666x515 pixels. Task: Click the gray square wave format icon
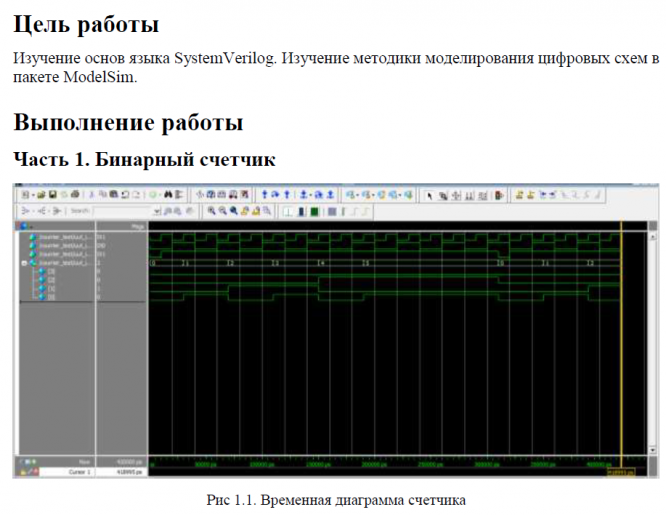pyautogui.click(x=332, y=211)
